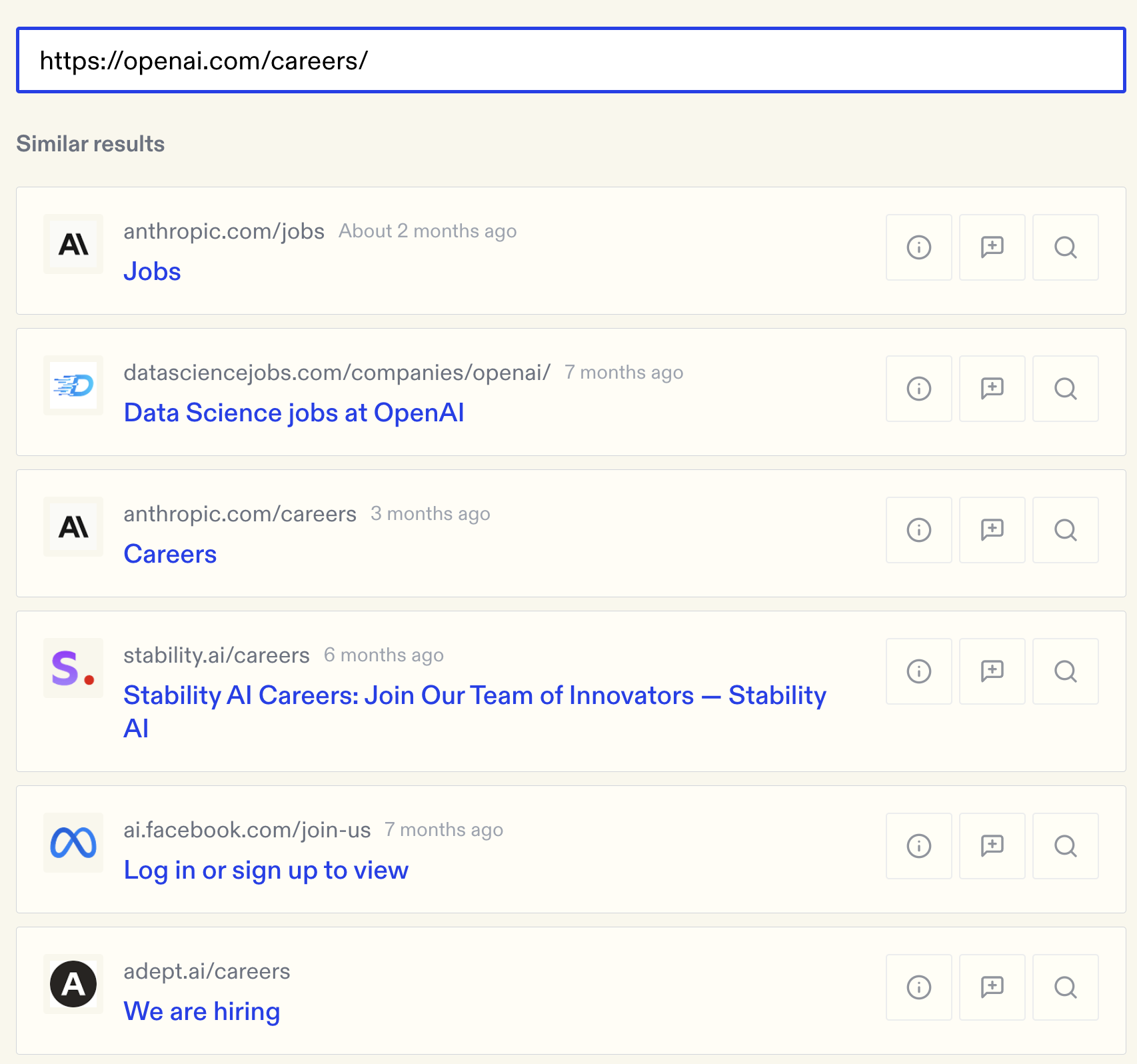The image size is (1137, 1064).
Task: Click the adept.ai/careers URL text
Action: point(207,971)
